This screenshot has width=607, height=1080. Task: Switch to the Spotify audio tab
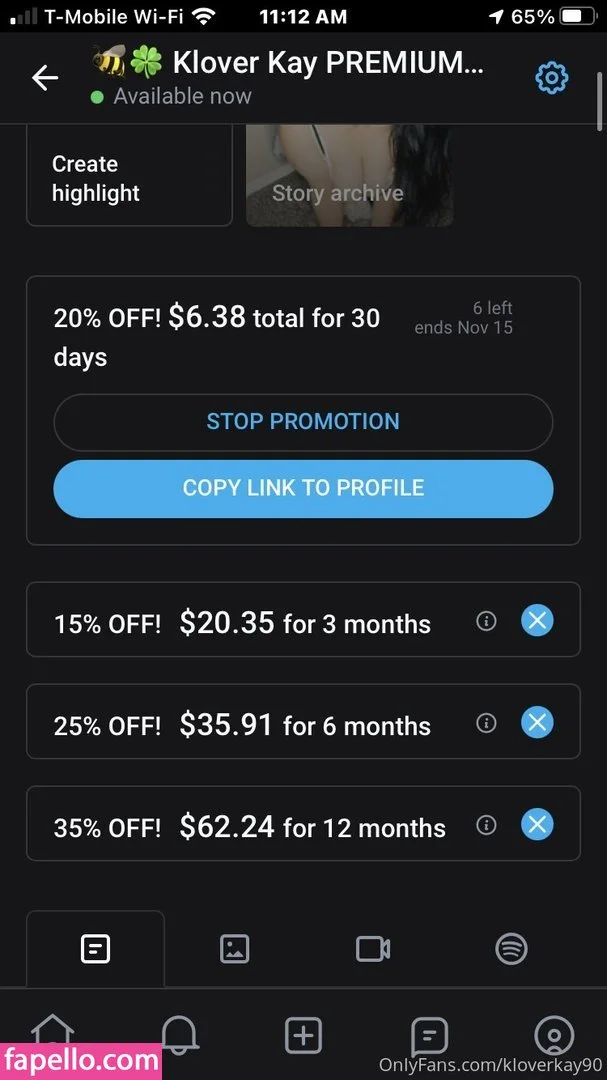click(511, 949)
